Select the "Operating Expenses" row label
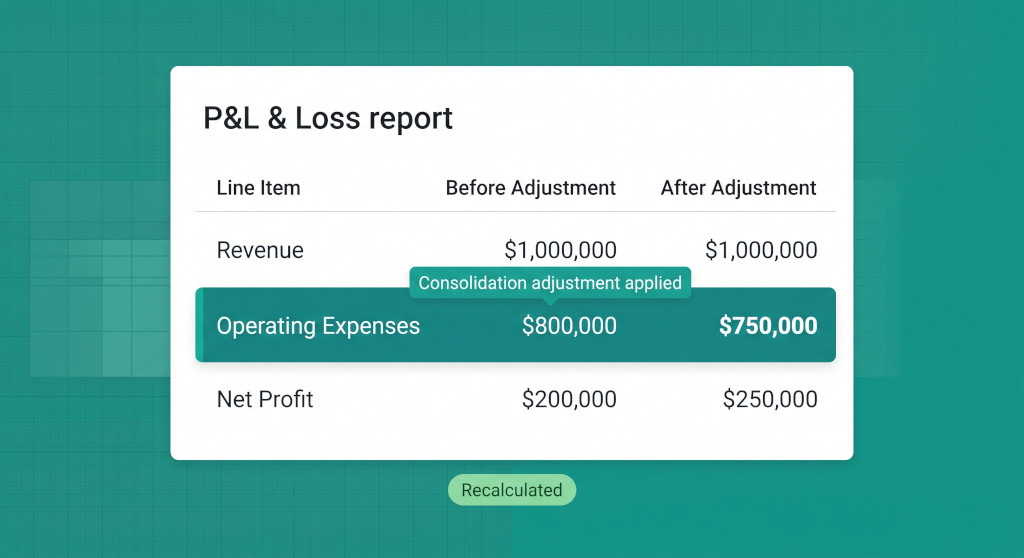 pos(318,326)
